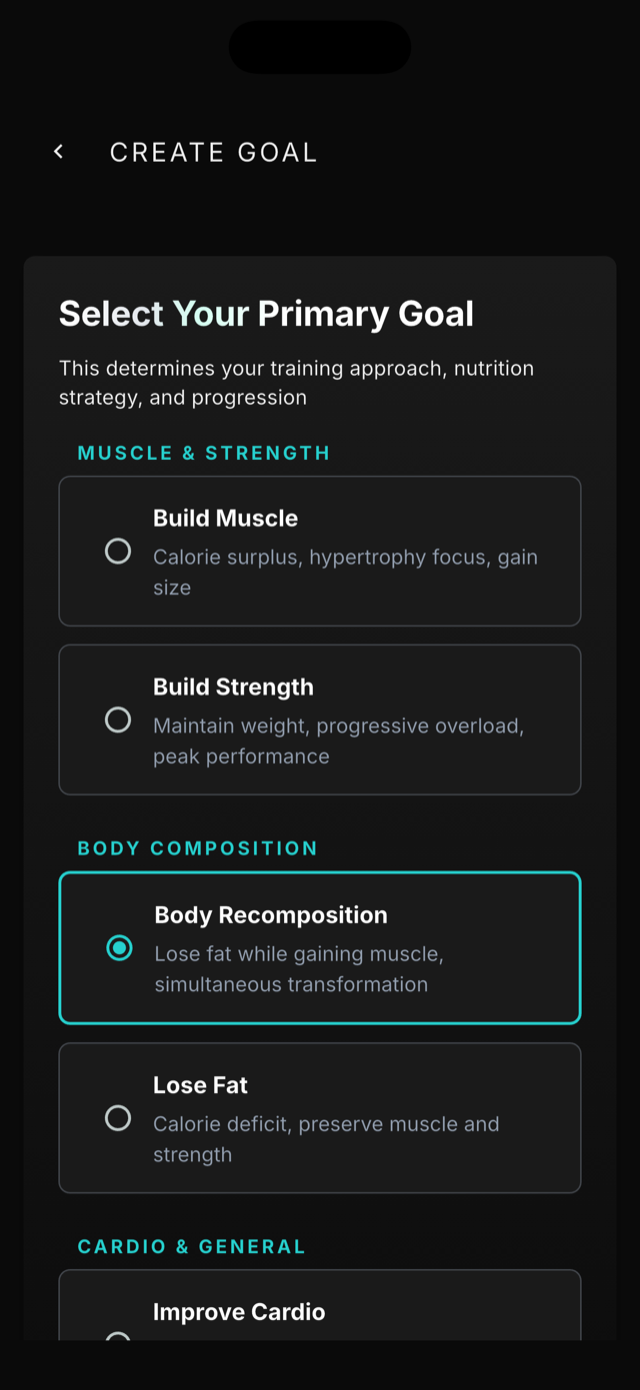Click the selected Body Recomposition radio button

[x=119, y=948]
